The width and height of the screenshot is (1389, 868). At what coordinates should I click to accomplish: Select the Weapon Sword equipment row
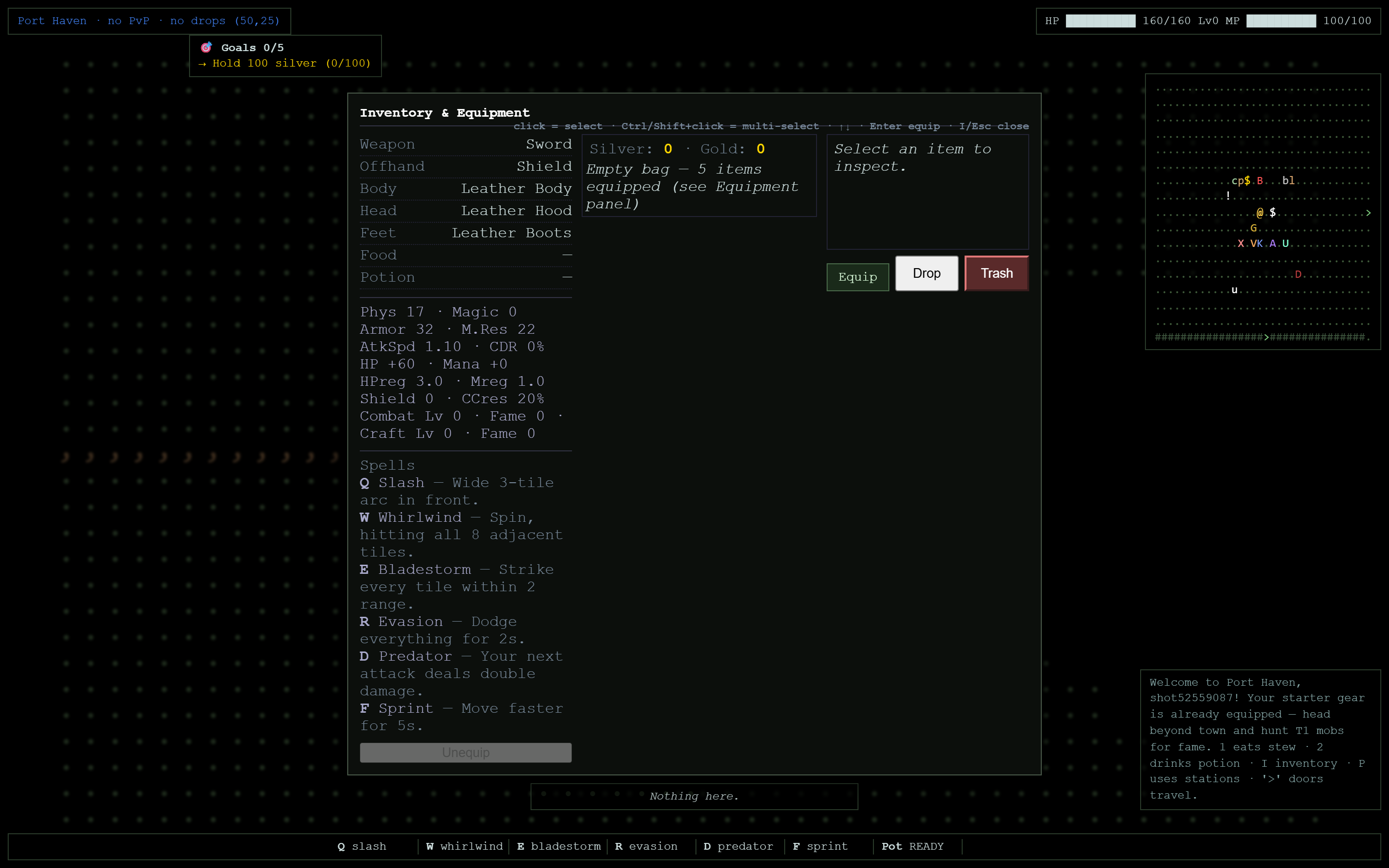point(465,144)
